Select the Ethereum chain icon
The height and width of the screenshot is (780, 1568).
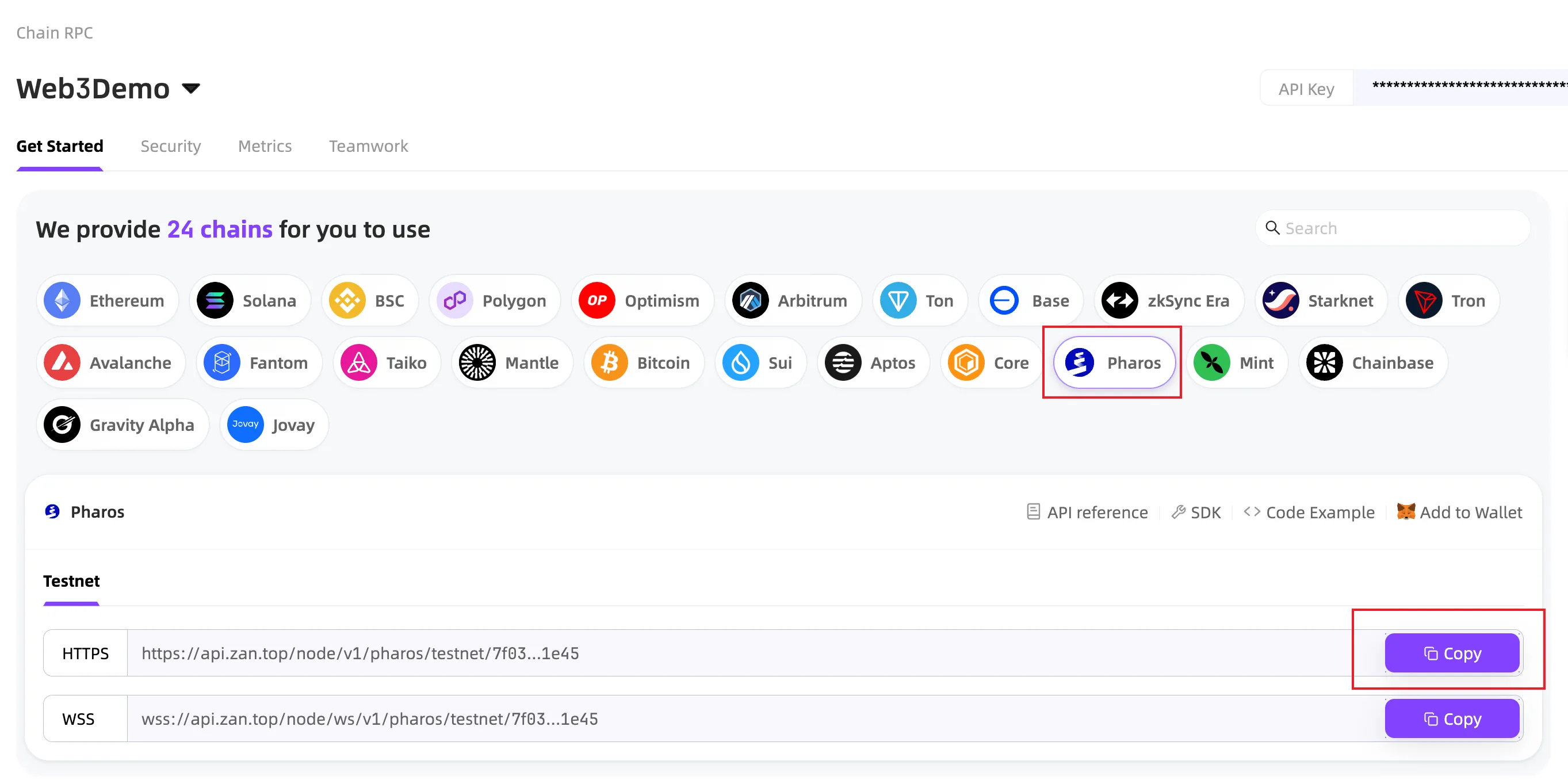pos(62,300)
